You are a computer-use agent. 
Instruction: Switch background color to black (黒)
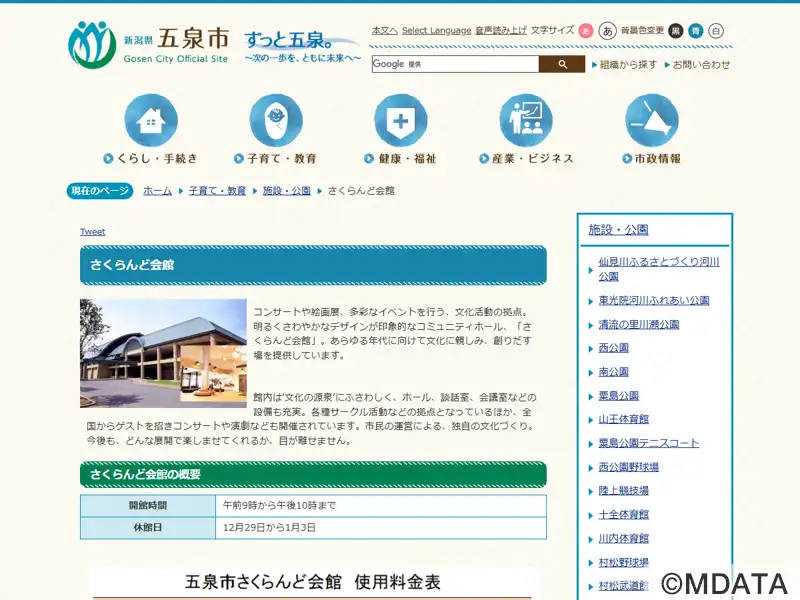[x=676, y=31]
